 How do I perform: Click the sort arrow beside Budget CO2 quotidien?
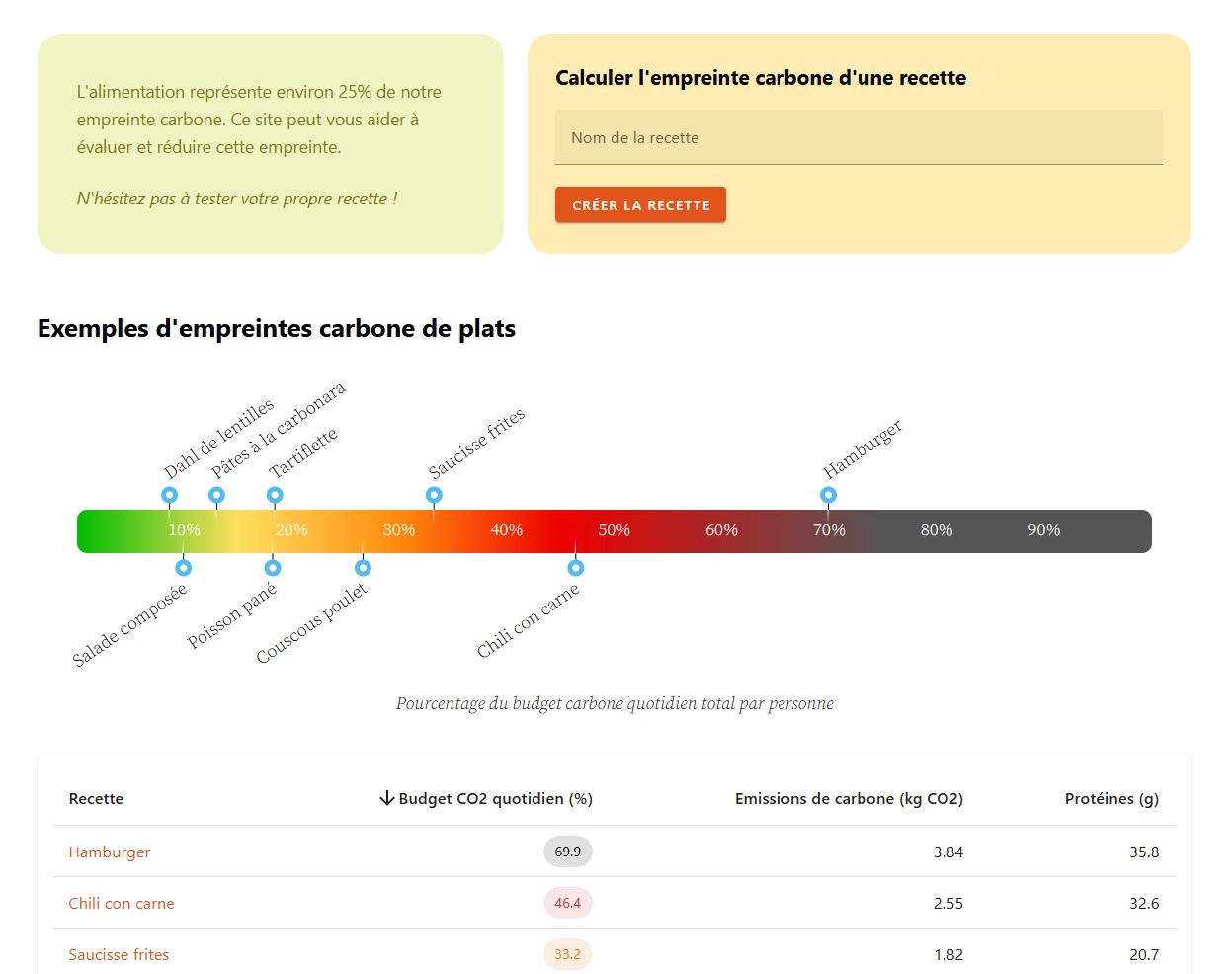tap(387, 798)
